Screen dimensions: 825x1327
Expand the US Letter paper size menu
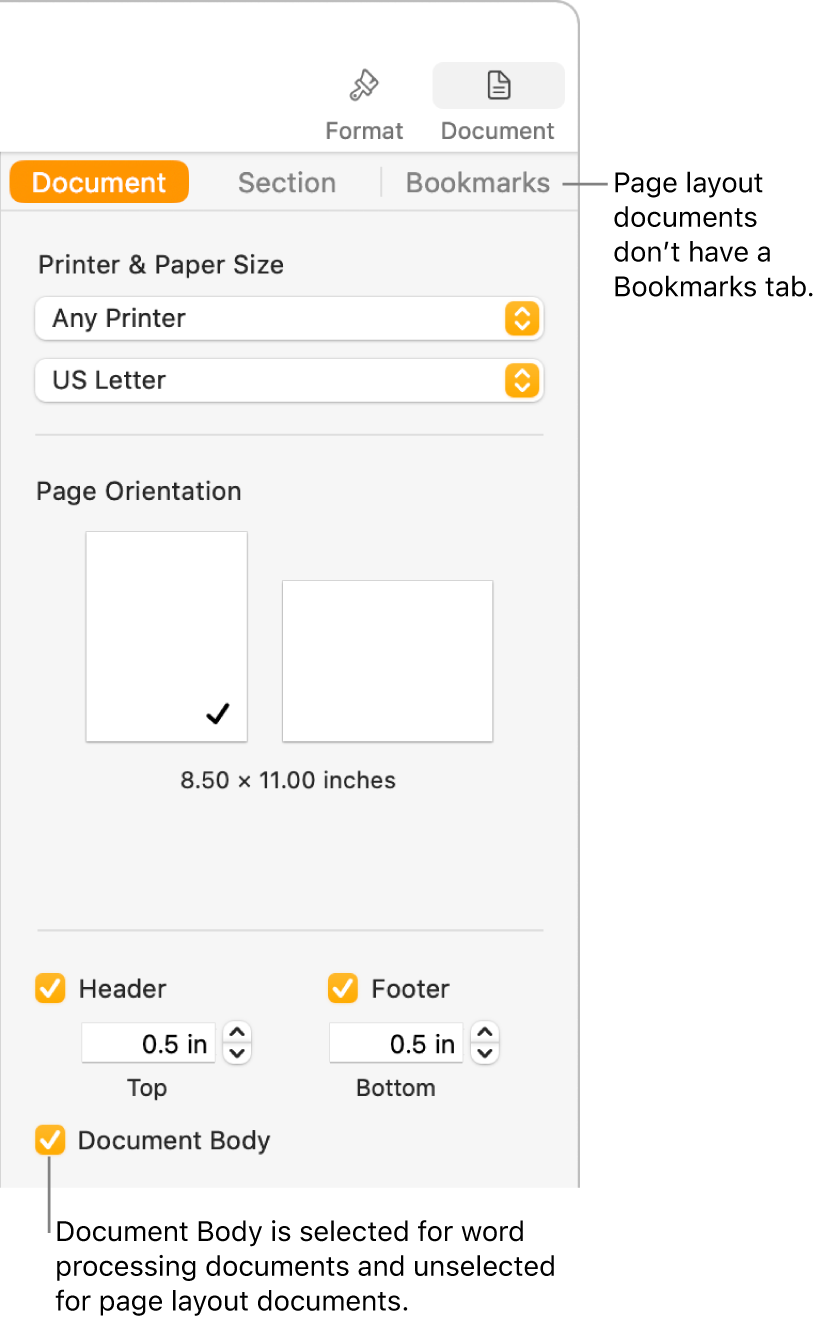tap(289, 381)
